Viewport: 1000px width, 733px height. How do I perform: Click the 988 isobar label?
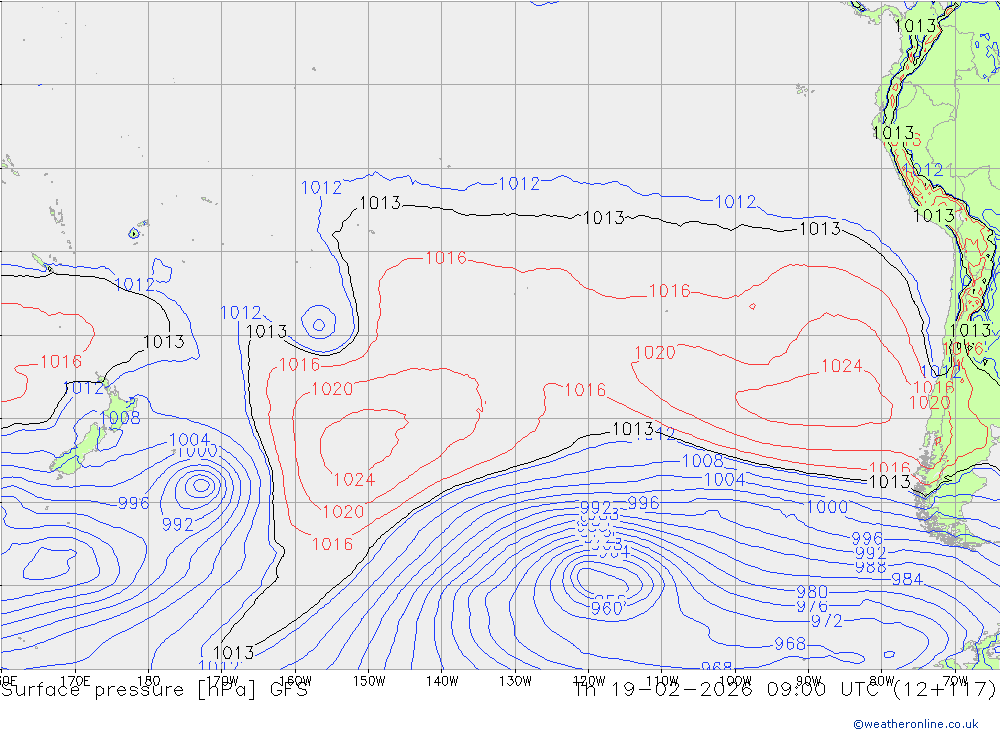point(871,567)
